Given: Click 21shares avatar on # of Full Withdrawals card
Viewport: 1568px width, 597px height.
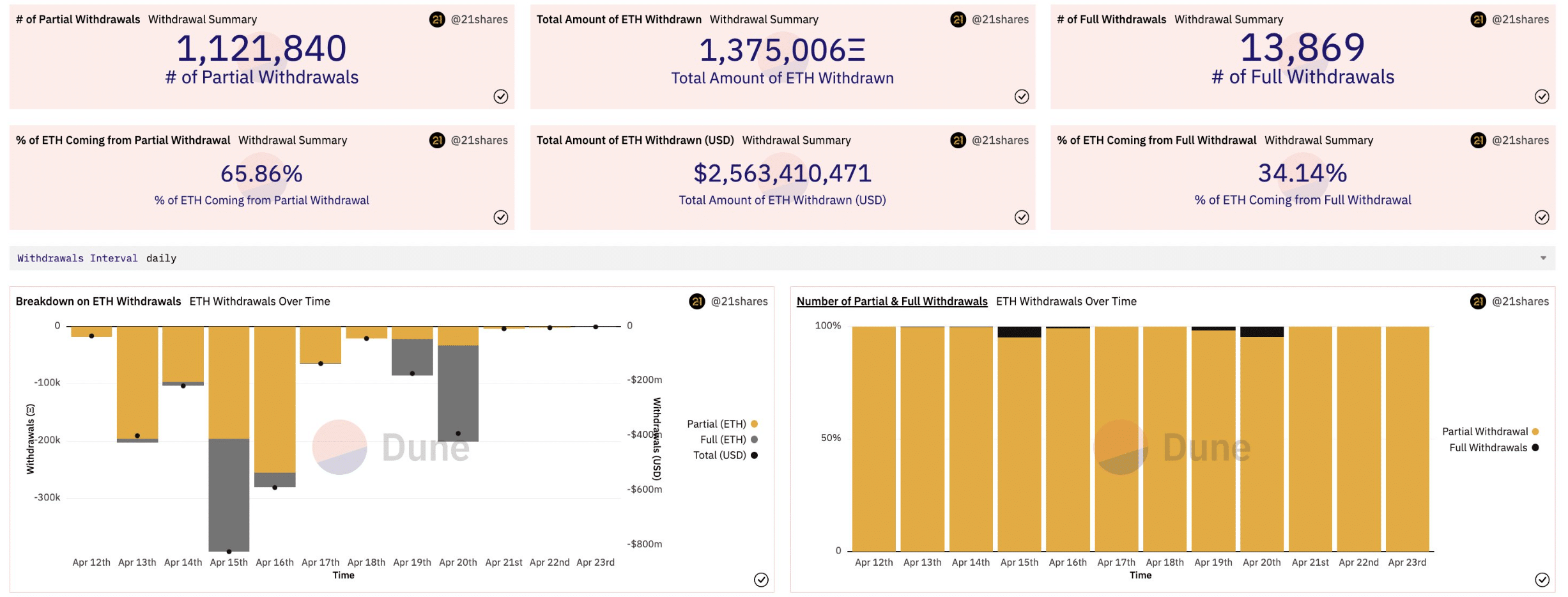Looking at the screenshot, I should point(1478,19).
